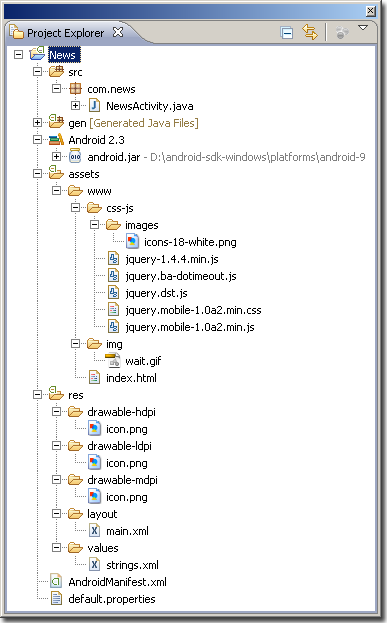387x623 pixels.
Task: Click the grayed working set filter icon
Action: click(342, 33)
